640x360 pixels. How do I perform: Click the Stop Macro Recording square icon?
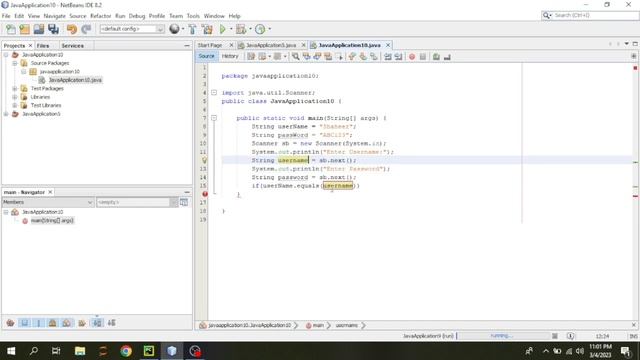point(423,57)
